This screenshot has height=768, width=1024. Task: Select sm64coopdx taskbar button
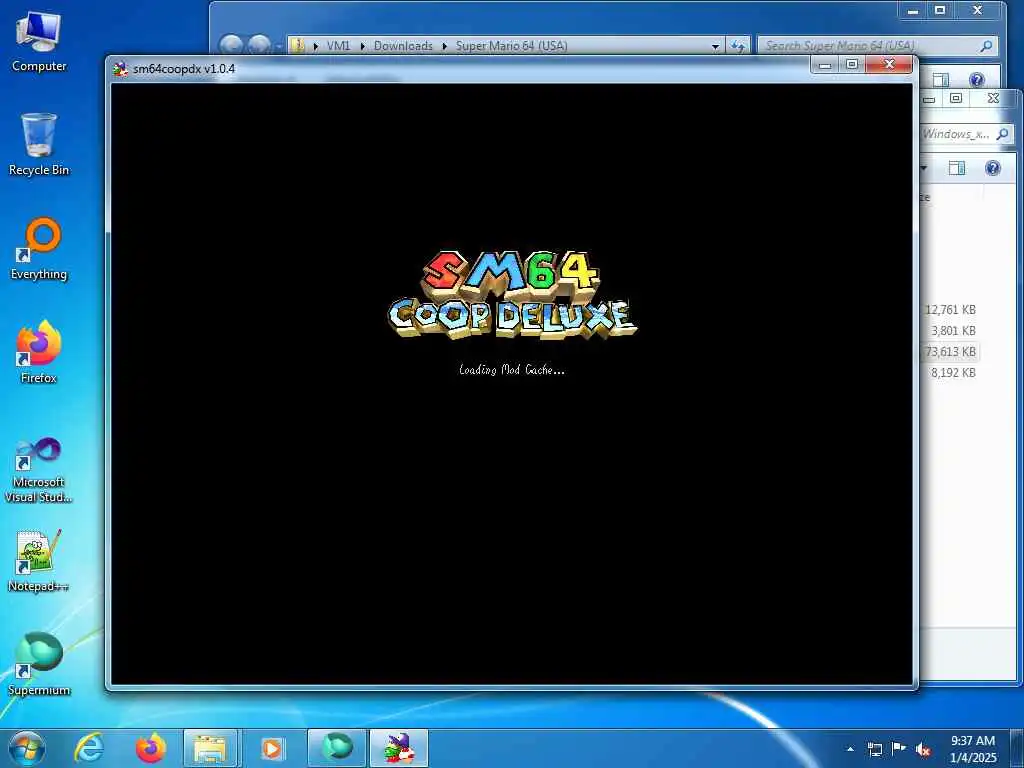[x=399, y=748]
